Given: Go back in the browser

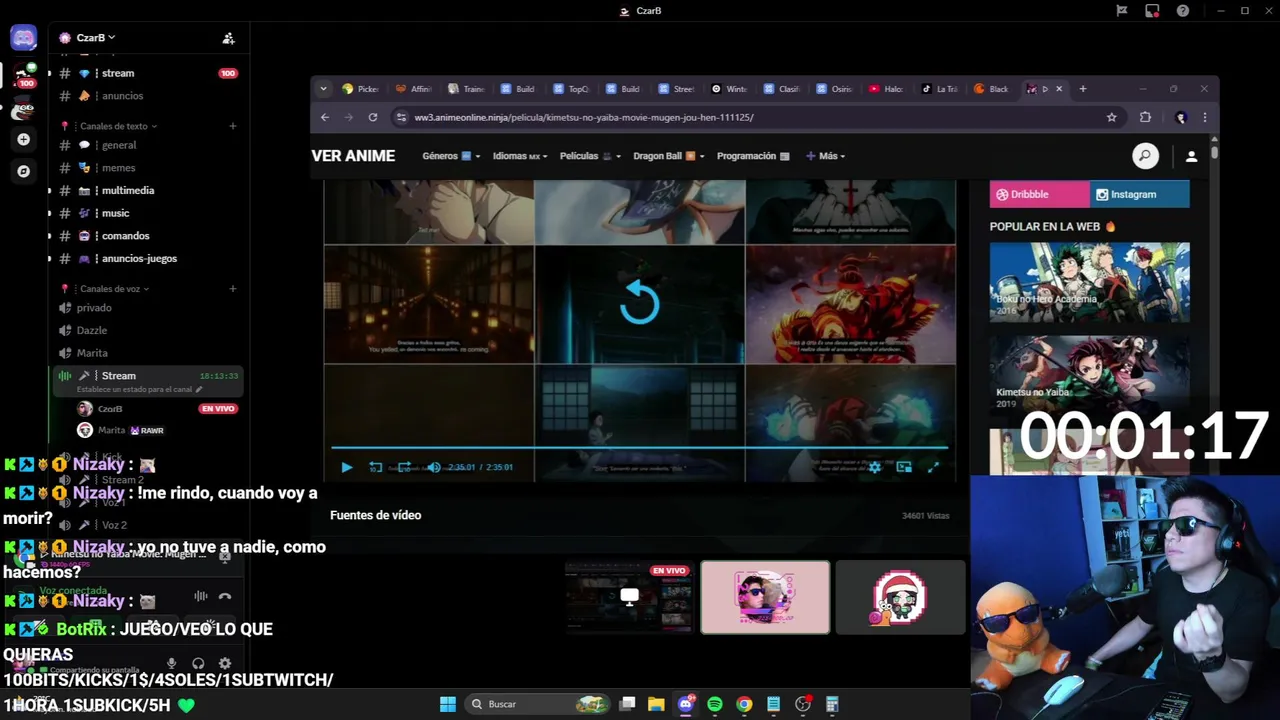Looking at the screenshot, I should point(325,117).
